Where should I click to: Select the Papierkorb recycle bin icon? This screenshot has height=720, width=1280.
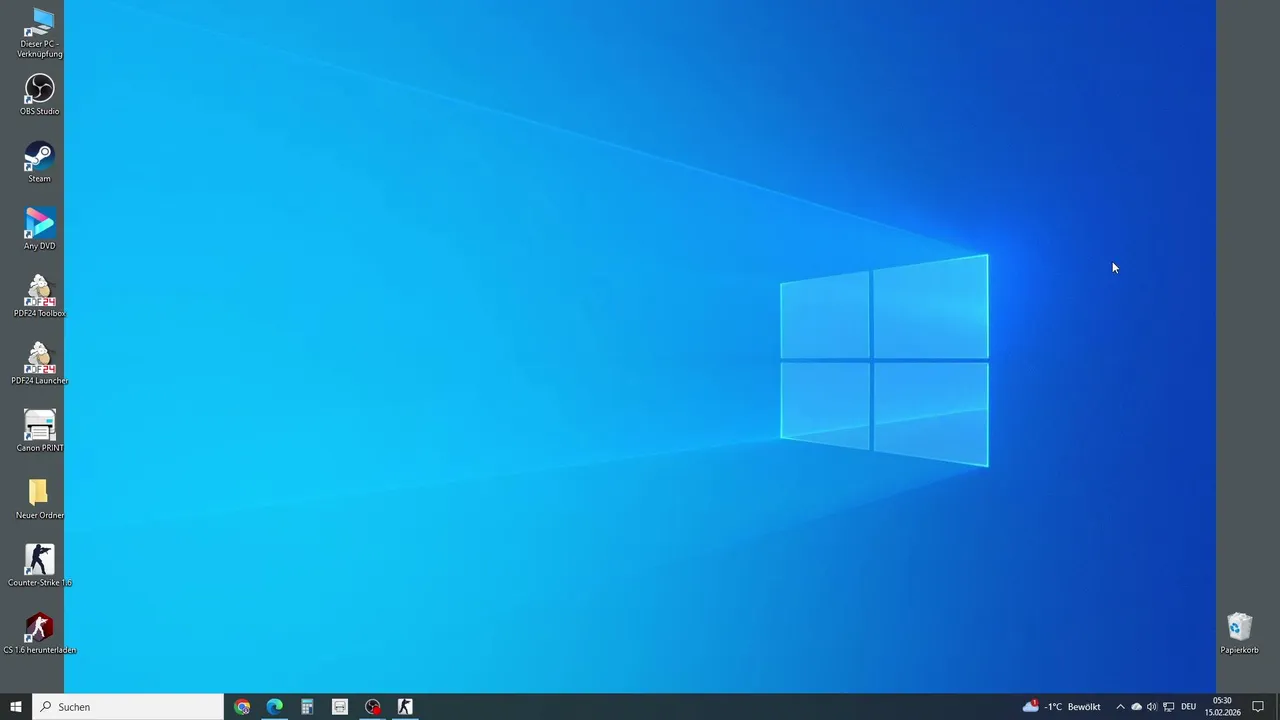(1239, 633)
